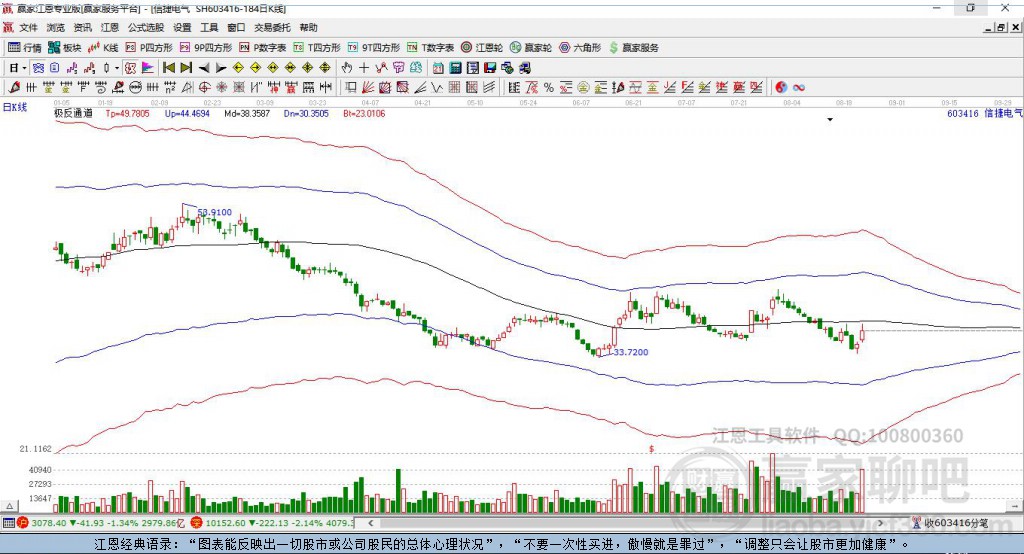Click the 日K线 chart label

coord(15,107)
